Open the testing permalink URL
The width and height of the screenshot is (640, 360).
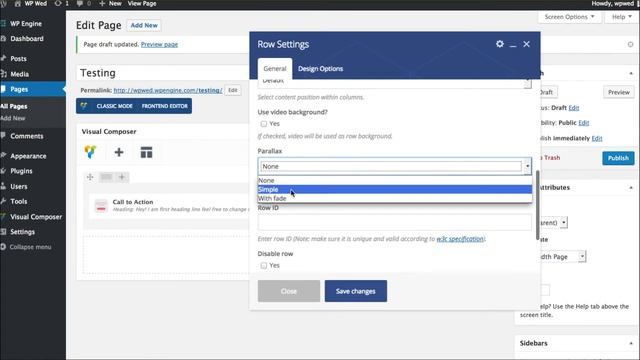point(168,90)
